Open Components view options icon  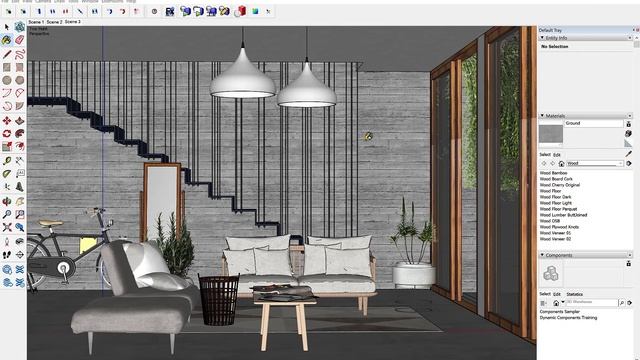pyautogui.click(x=543, y=303)
